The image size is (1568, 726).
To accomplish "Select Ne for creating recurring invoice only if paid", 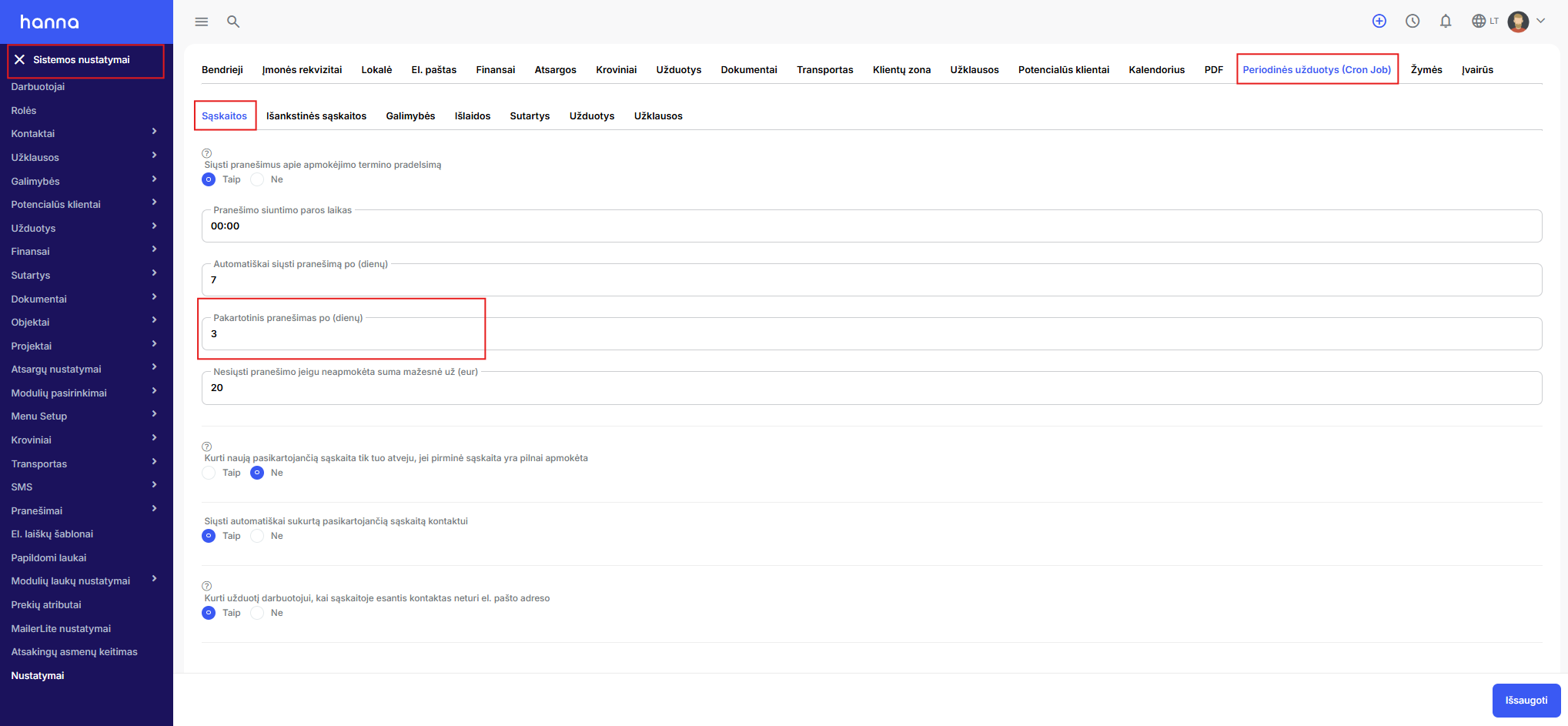I will point(257,473).
